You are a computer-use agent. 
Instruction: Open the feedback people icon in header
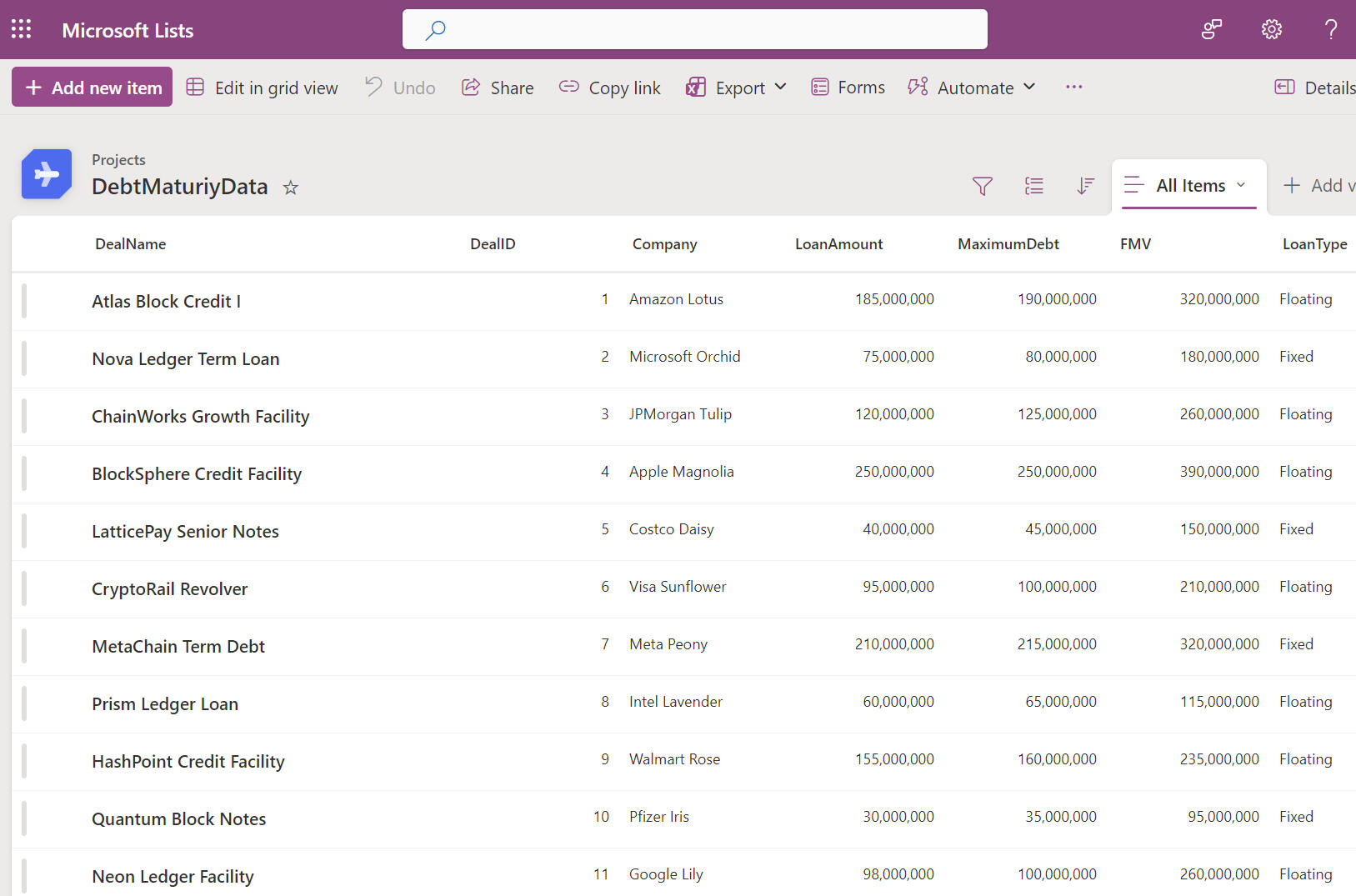coord(1211,30)
